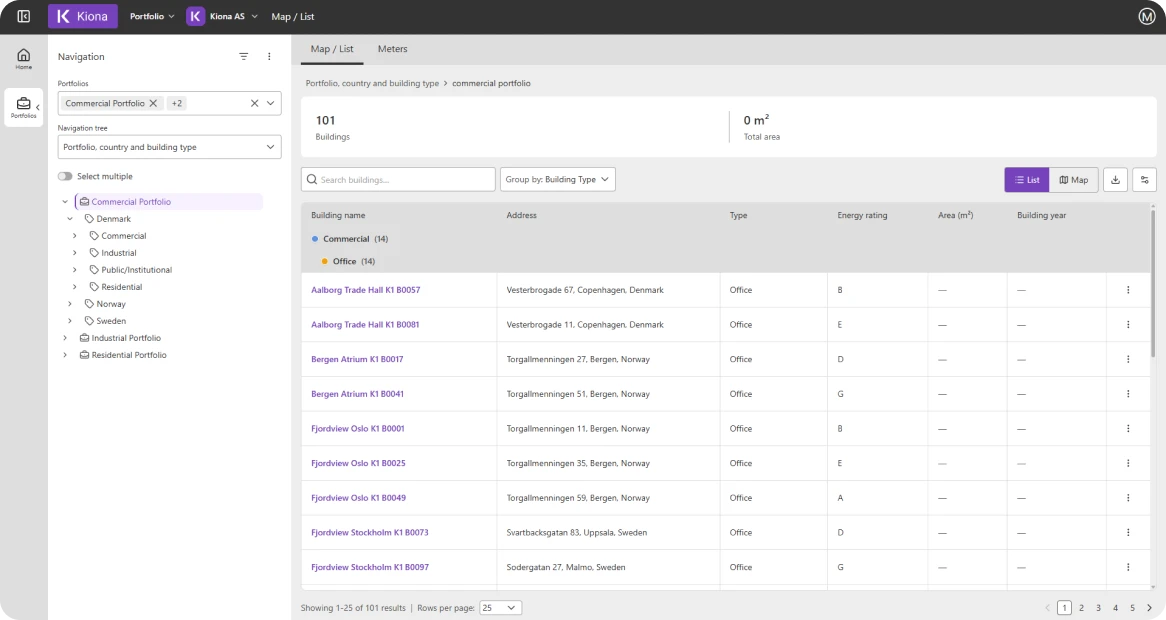Image resolution: width=1166 pixels, height=620 pixels.
Task: Go to results page 3
Action: [x=1098, y=608]
